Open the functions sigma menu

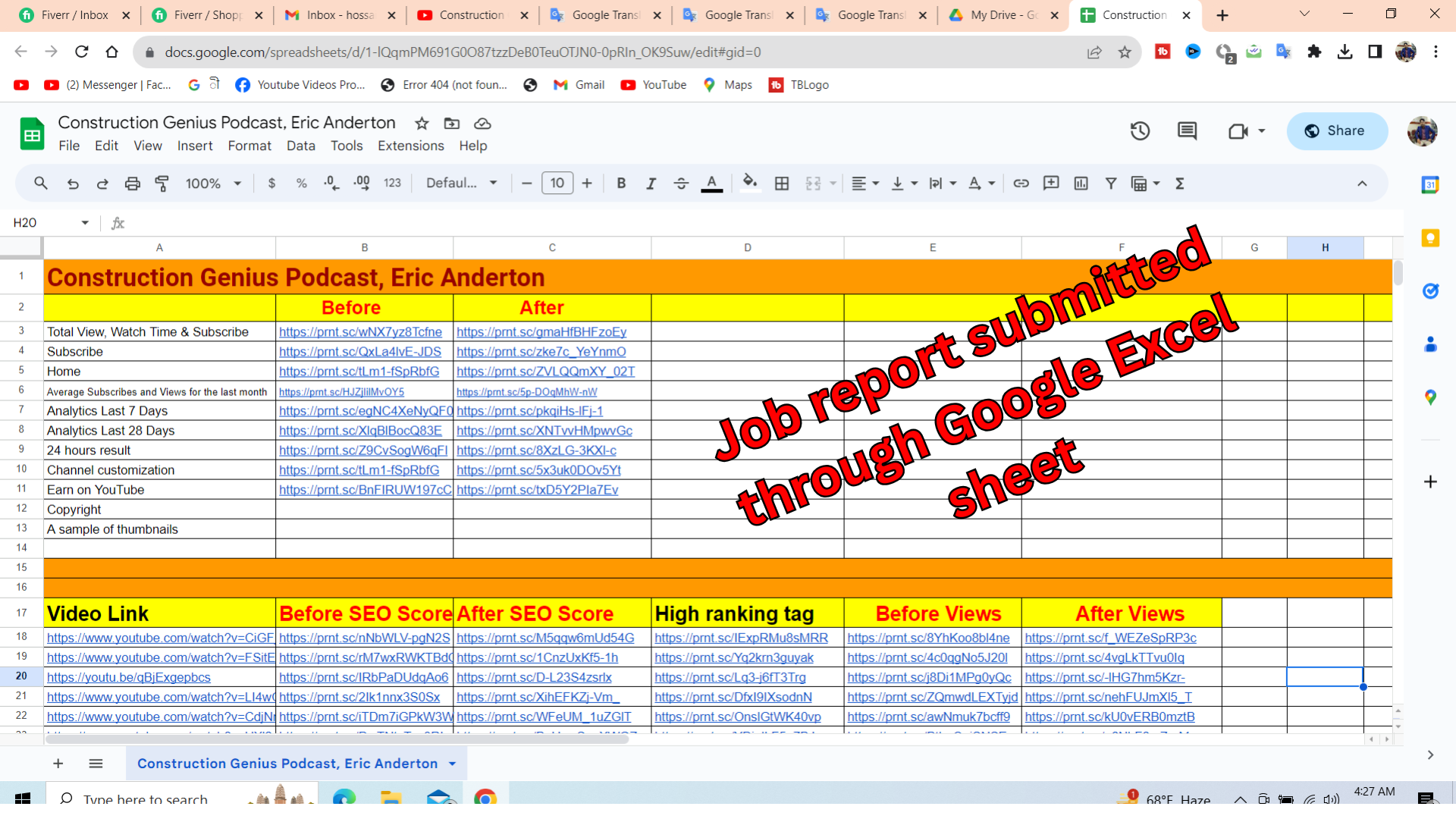point(1180,184)
